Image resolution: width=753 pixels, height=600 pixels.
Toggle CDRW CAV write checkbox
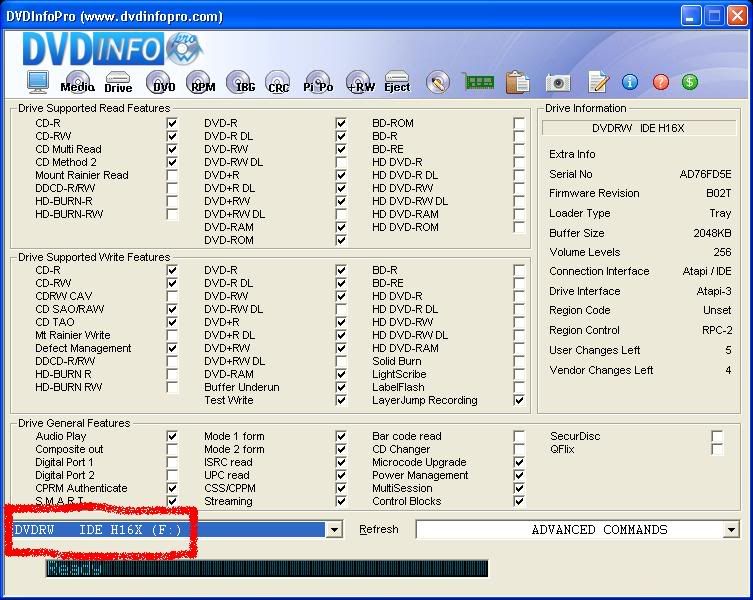172,296
